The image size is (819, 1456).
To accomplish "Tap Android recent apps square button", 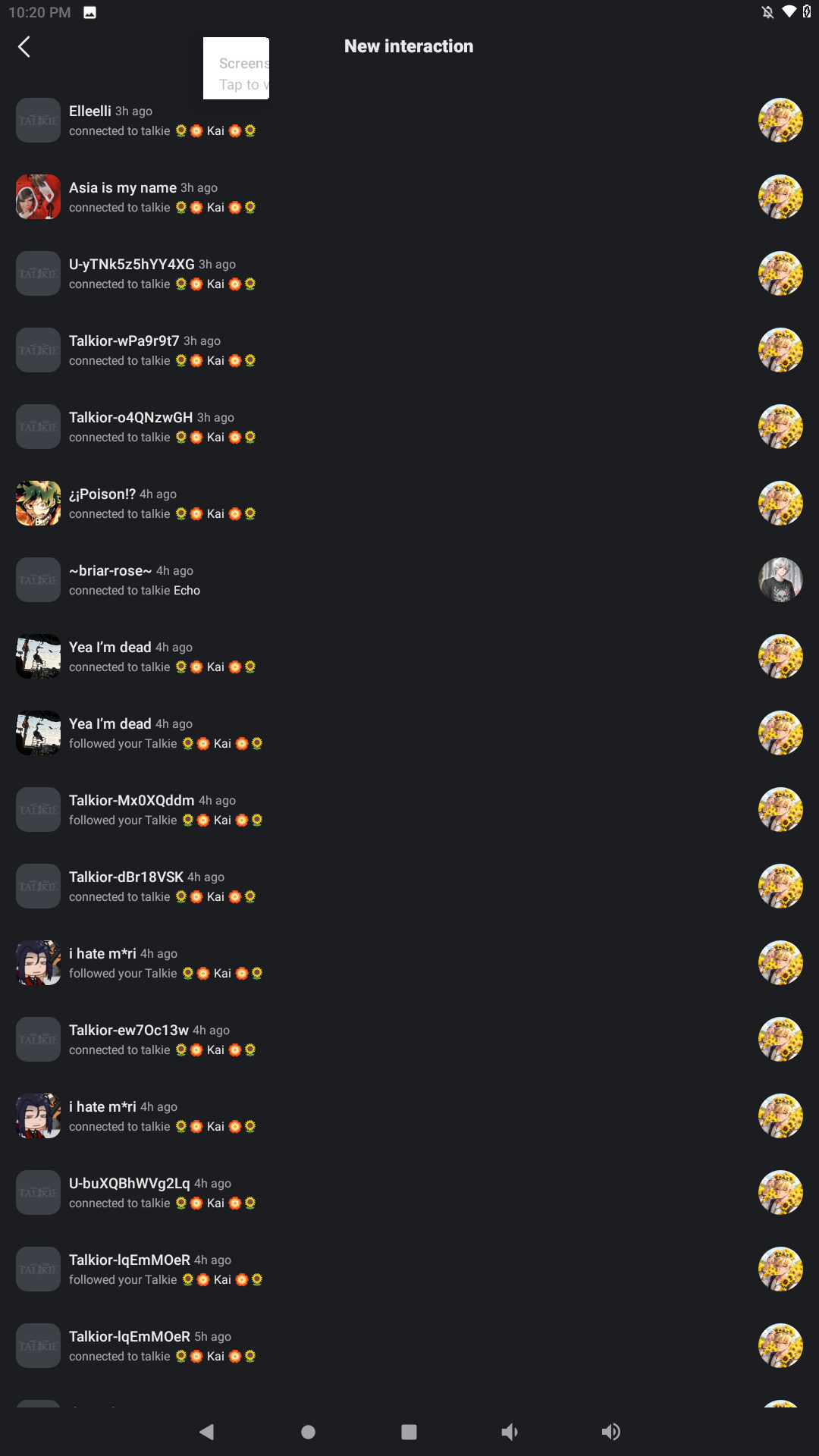I will [x=409, y=1432].
